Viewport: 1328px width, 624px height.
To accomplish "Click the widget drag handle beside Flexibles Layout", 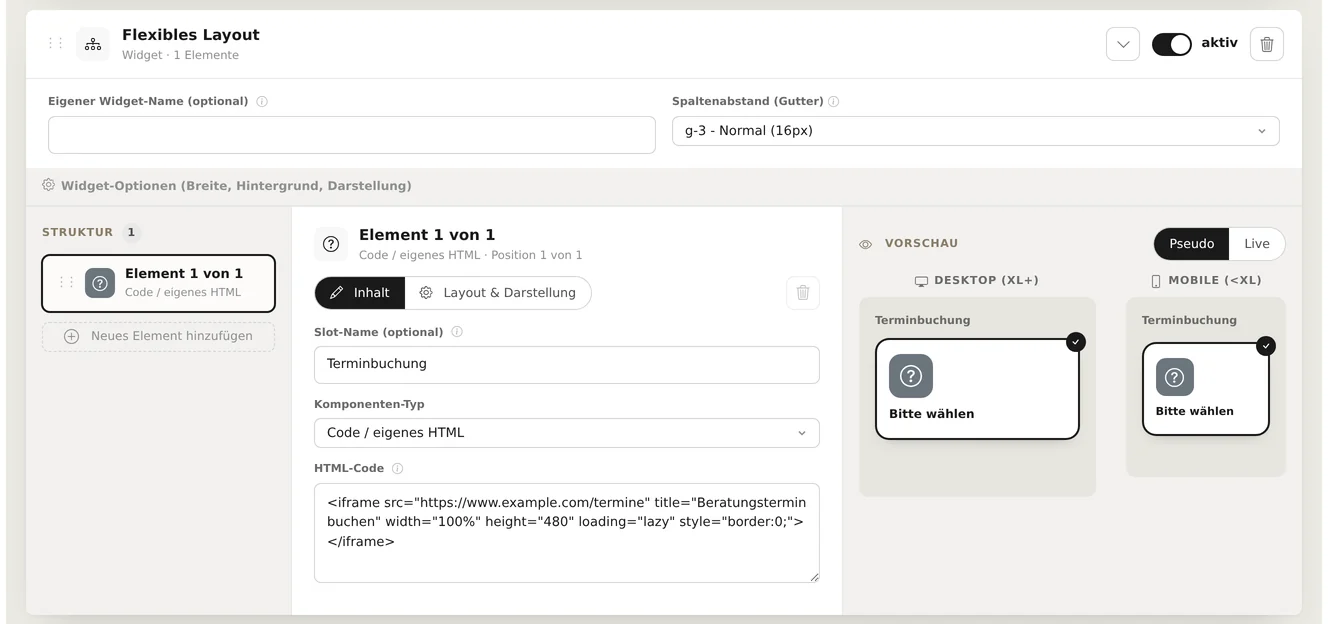I will point(56,43).
